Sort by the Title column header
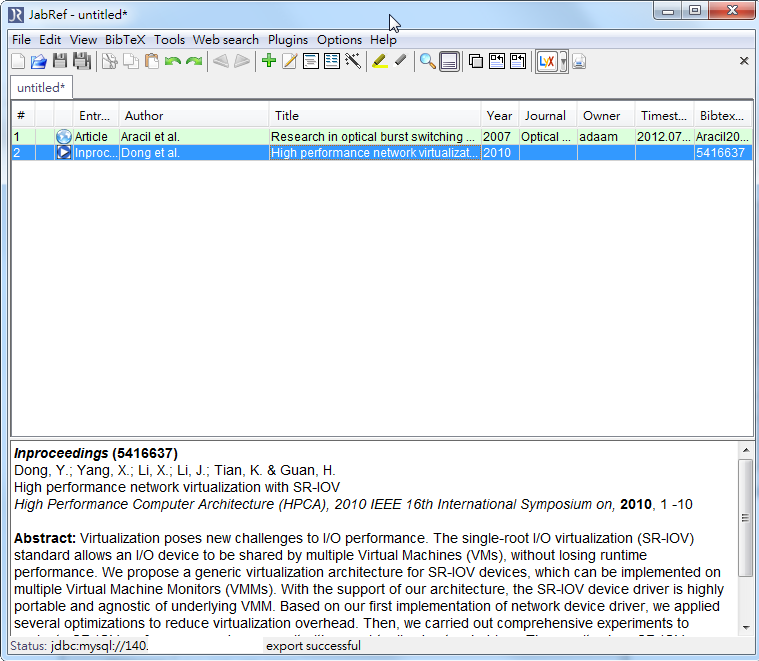 pos(375,116)
